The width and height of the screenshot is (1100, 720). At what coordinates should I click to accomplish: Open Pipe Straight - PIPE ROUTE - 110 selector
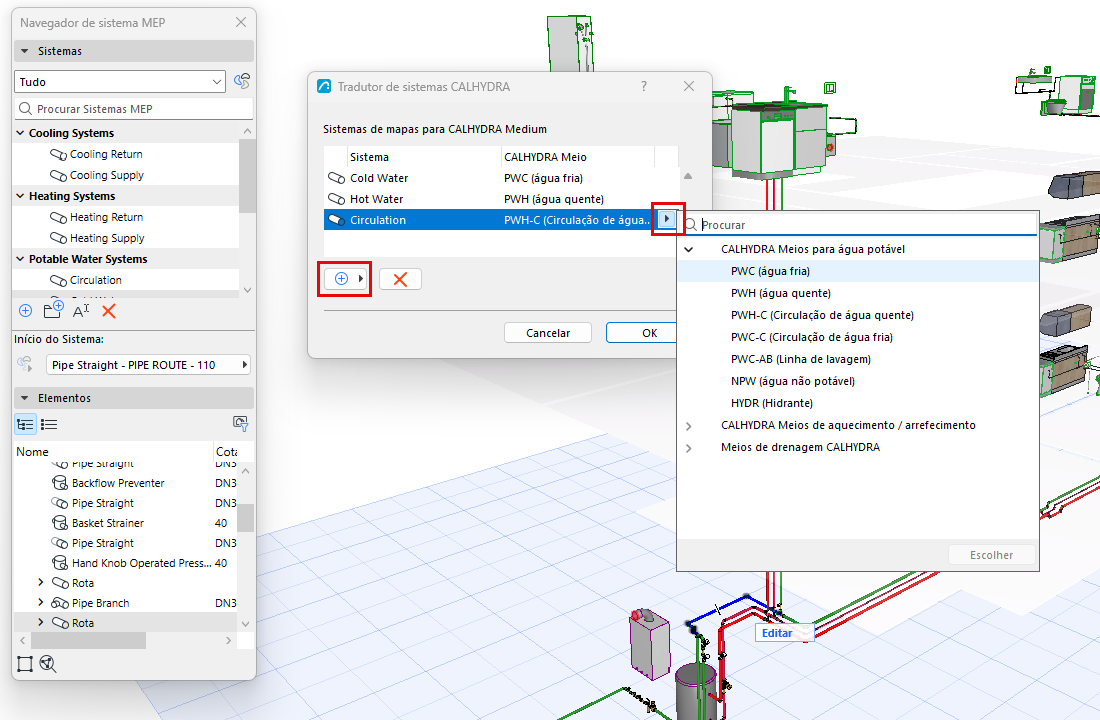[x=148, y=365]
